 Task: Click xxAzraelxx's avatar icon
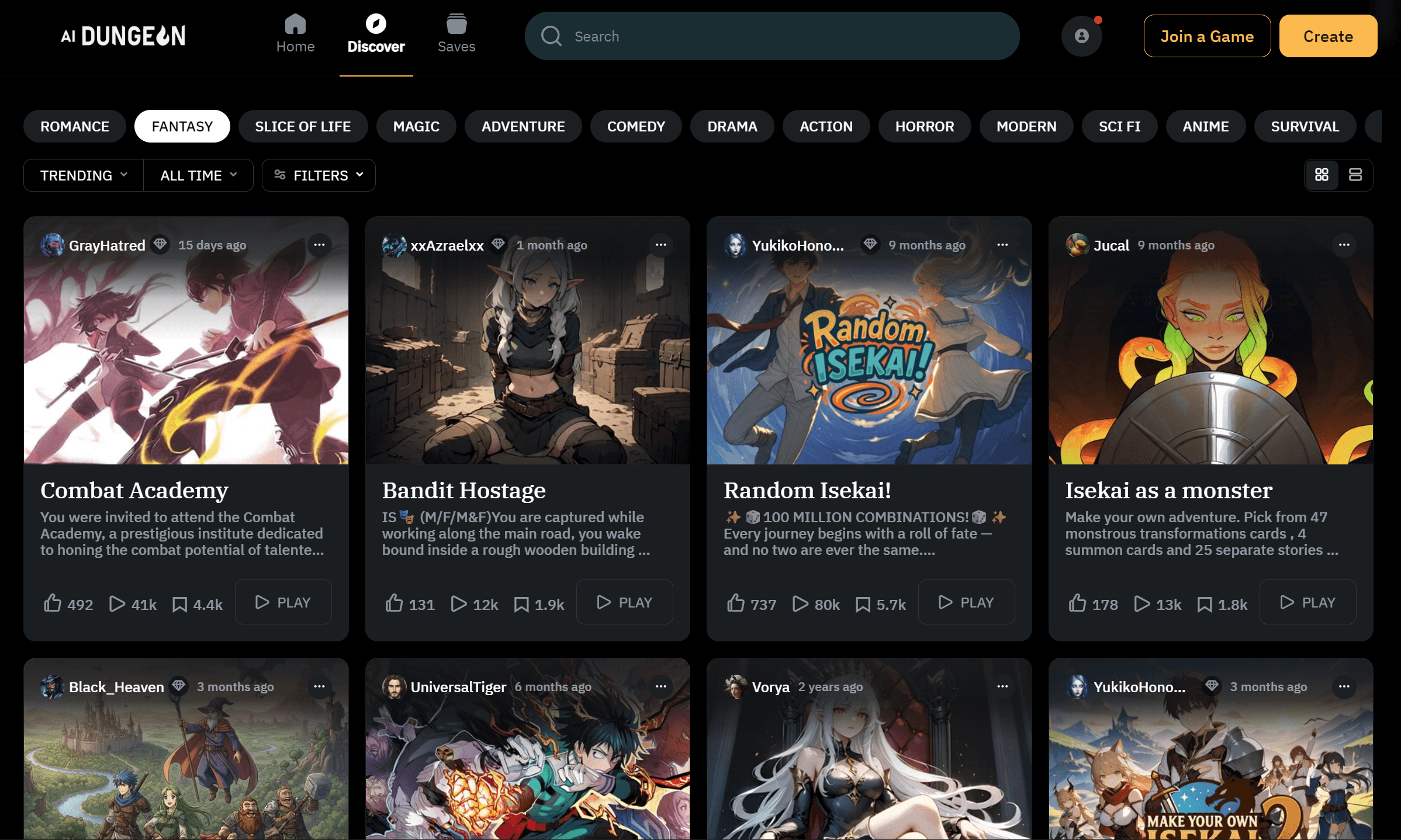(394, 245)
